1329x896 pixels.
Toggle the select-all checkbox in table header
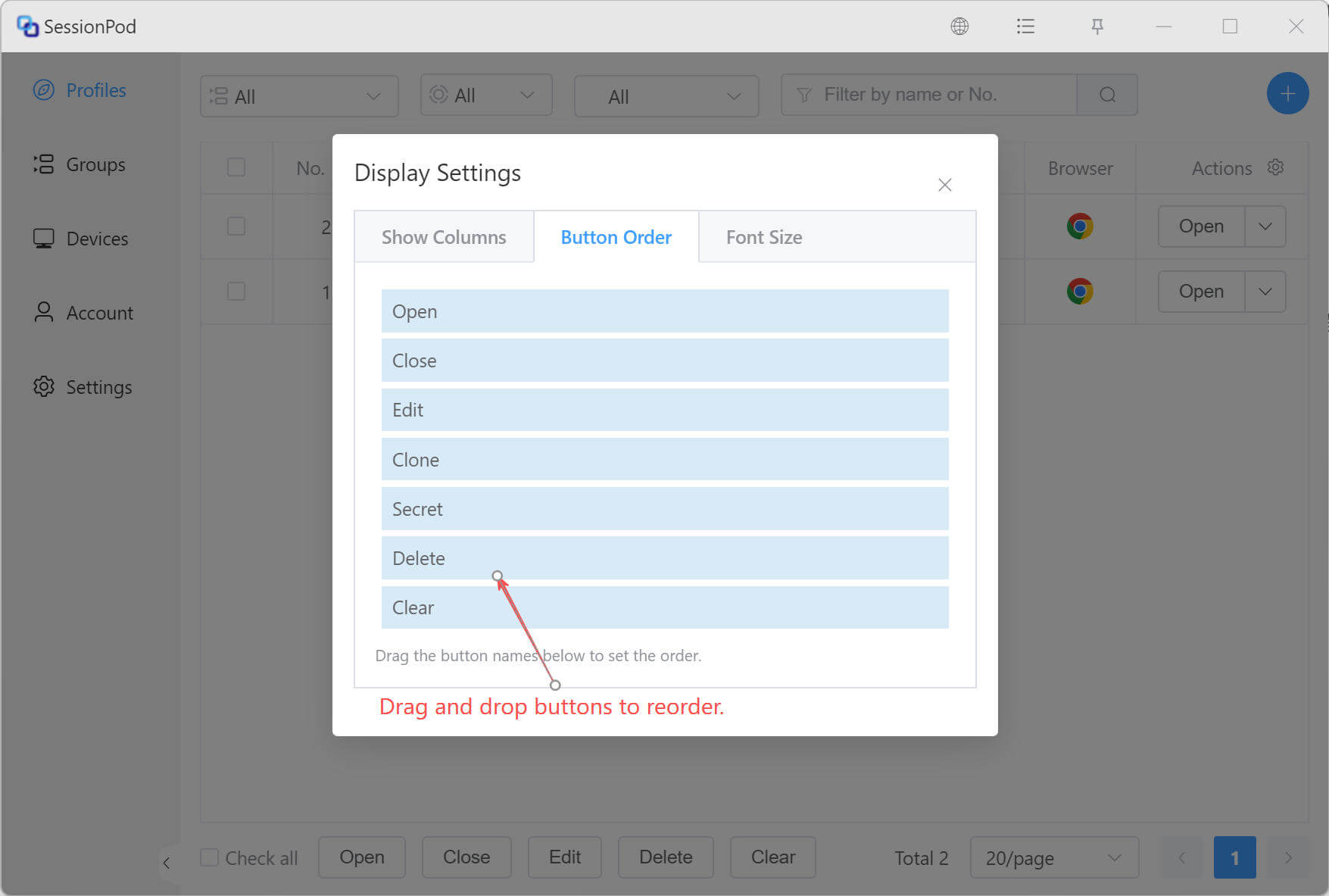point(236,167)
